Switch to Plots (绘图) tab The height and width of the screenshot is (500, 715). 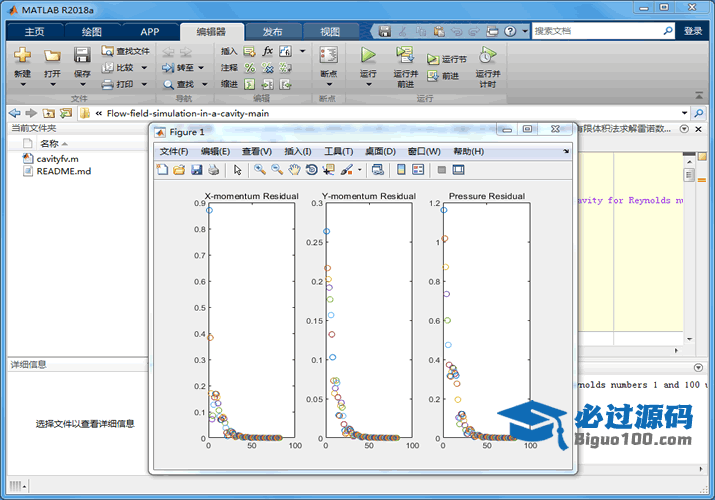[92, 31]
